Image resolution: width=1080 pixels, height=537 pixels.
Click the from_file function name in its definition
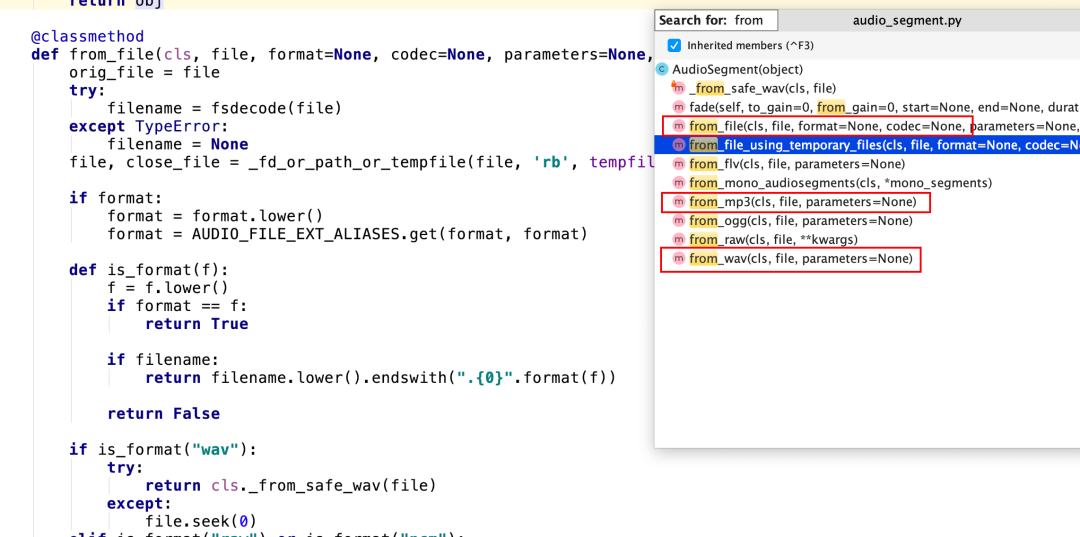pos(105,55)
